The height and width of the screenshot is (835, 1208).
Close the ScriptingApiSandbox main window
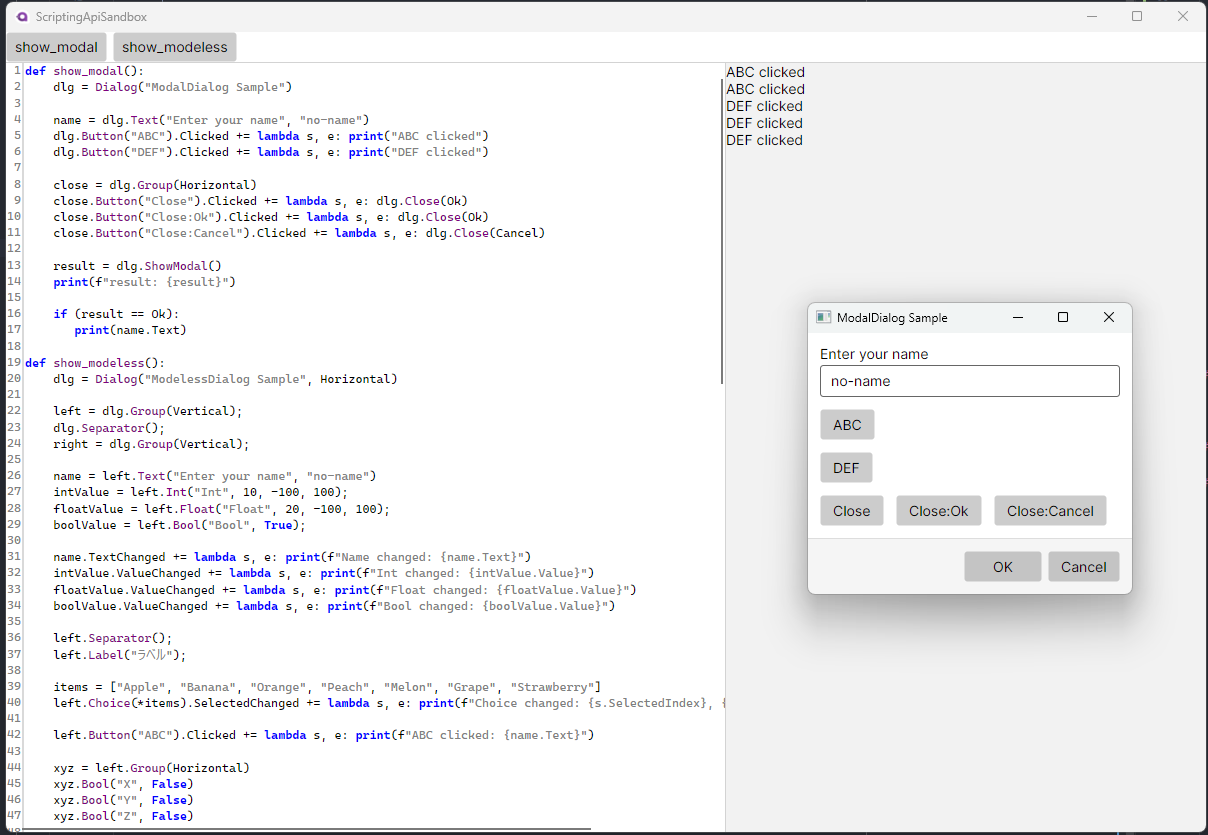click(1183, 16)
